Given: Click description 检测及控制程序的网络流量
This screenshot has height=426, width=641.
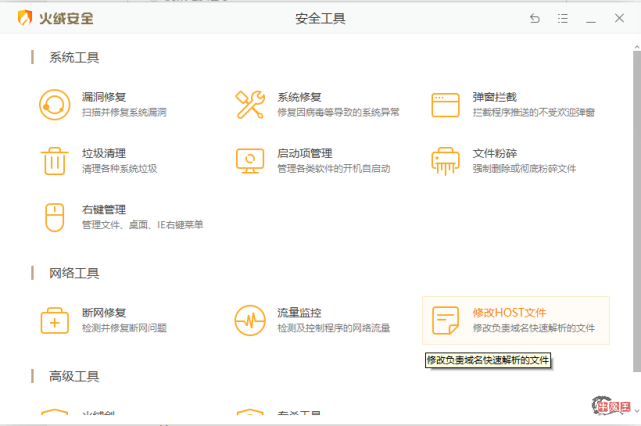Looking at the screenshot, I should [334, 328].
